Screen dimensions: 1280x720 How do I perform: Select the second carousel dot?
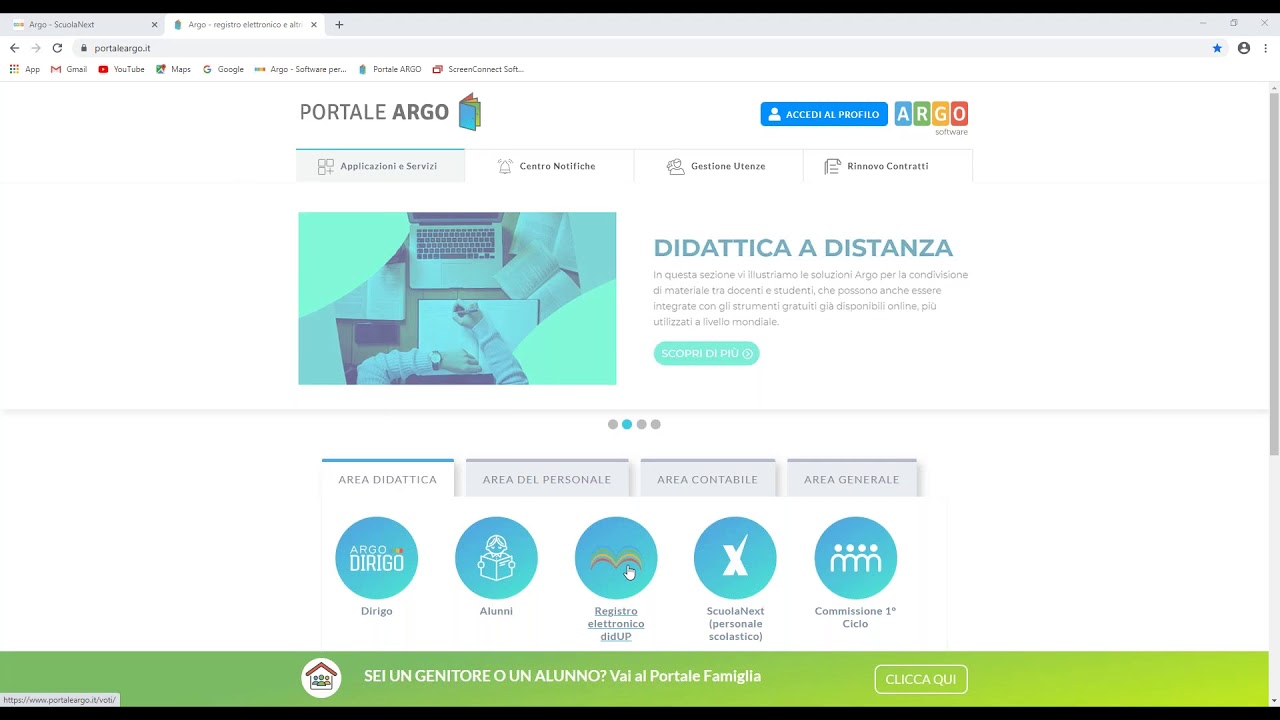[627, 424]
